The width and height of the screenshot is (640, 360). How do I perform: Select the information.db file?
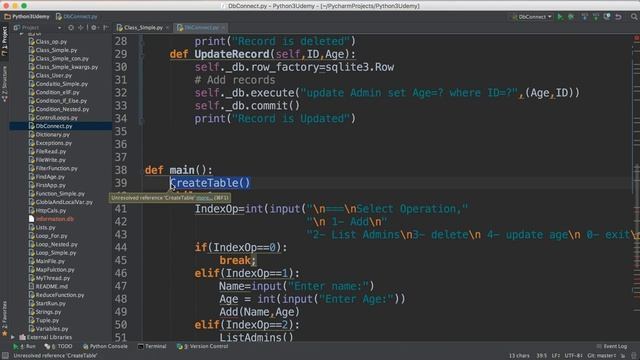pos(54,219)
